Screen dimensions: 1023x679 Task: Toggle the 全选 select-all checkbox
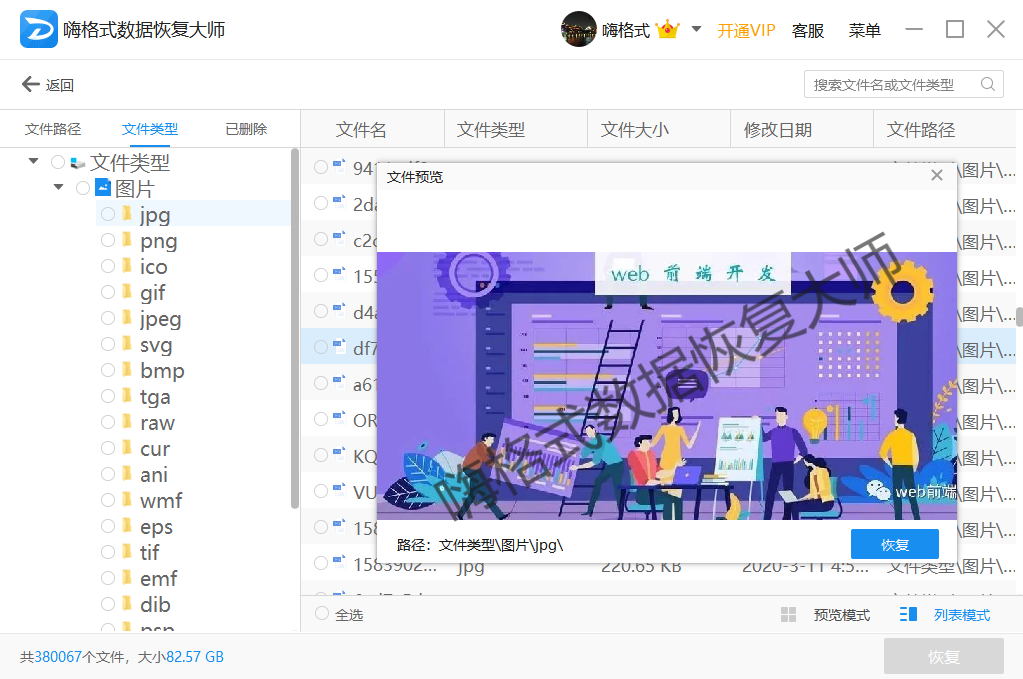pos(322,613)
